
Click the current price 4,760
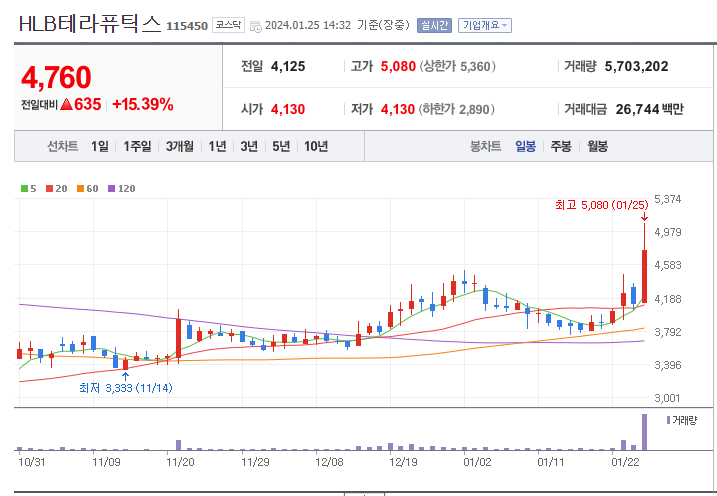[56, 77]
